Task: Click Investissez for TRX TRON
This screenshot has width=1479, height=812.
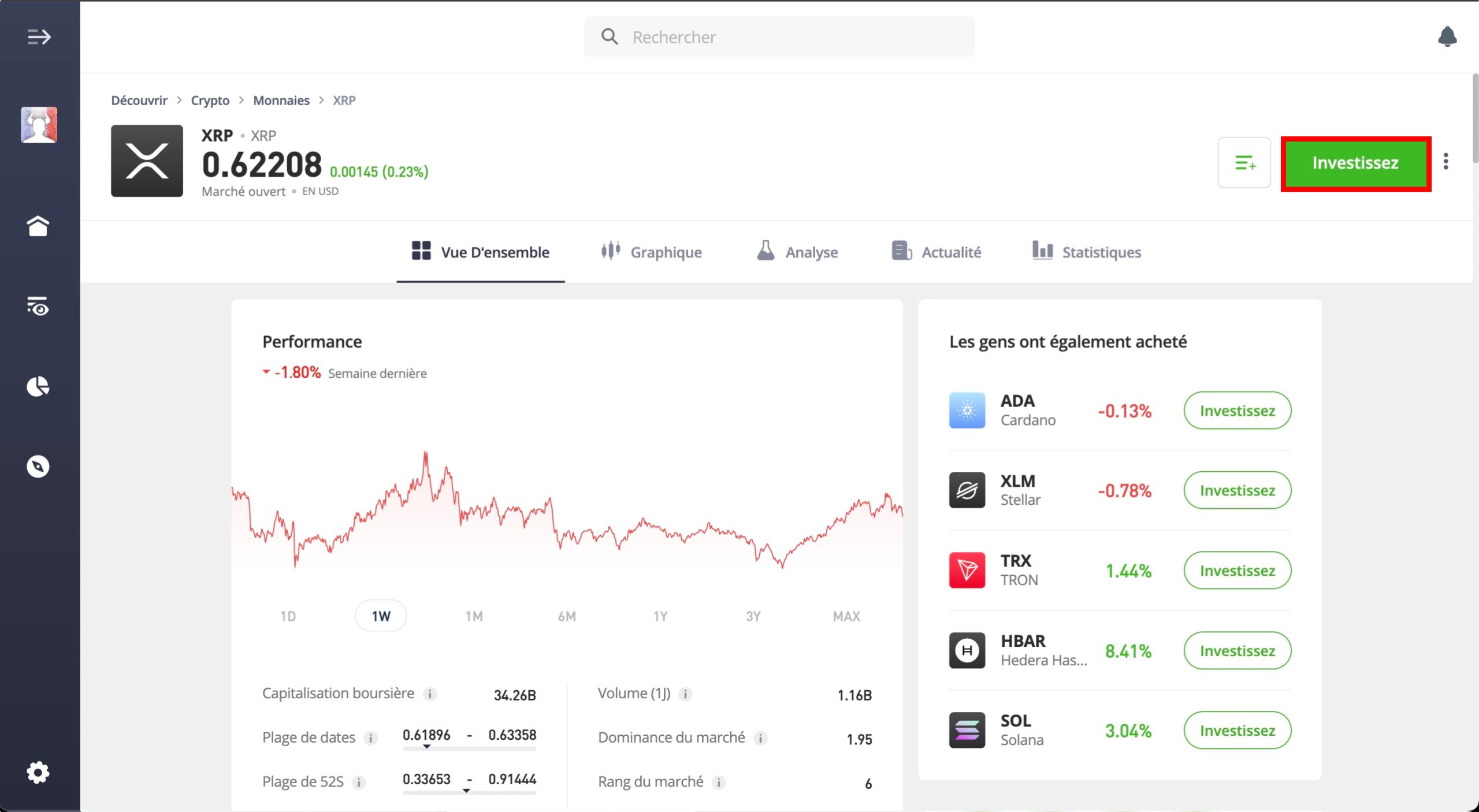Action: 1237,571
